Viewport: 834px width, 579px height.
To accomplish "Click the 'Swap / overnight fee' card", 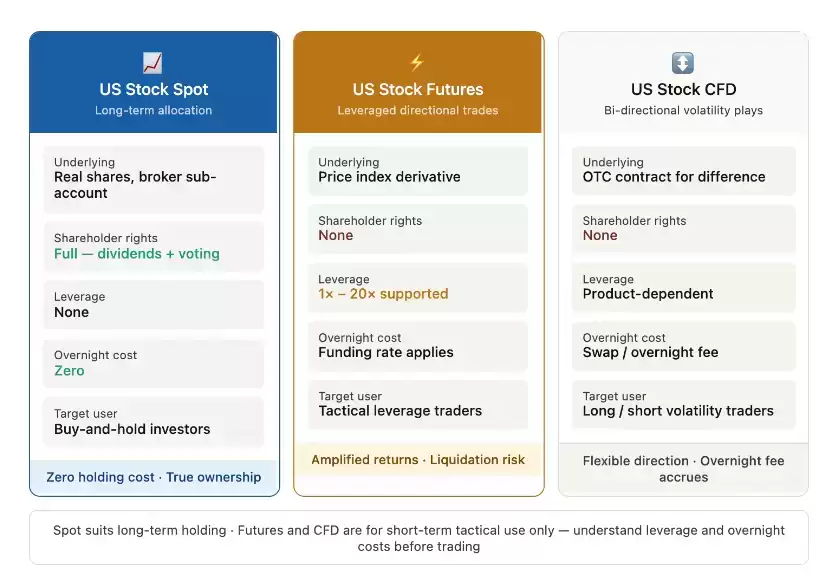I will tap(683, 346).
